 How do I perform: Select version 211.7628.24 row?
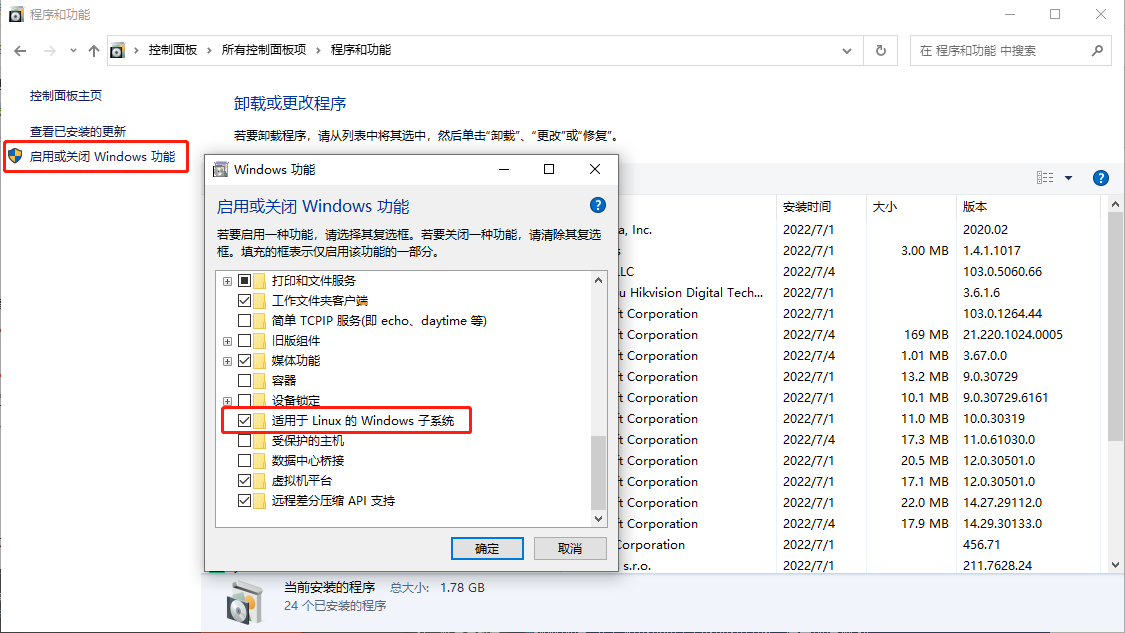click(x=997, y=566)
